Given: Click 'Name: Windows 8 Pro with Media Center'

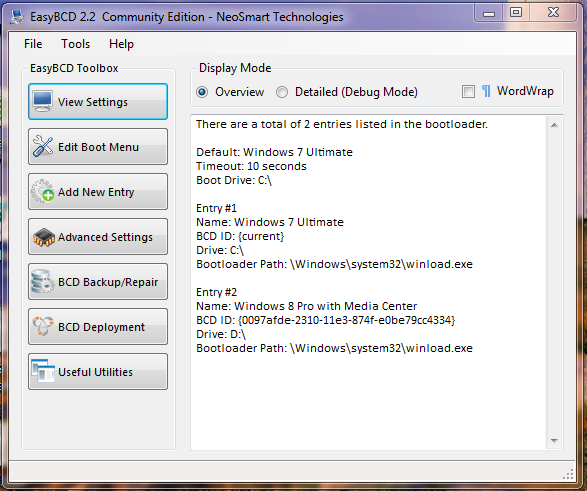Looking at the screenshot, I should [307, 306].
